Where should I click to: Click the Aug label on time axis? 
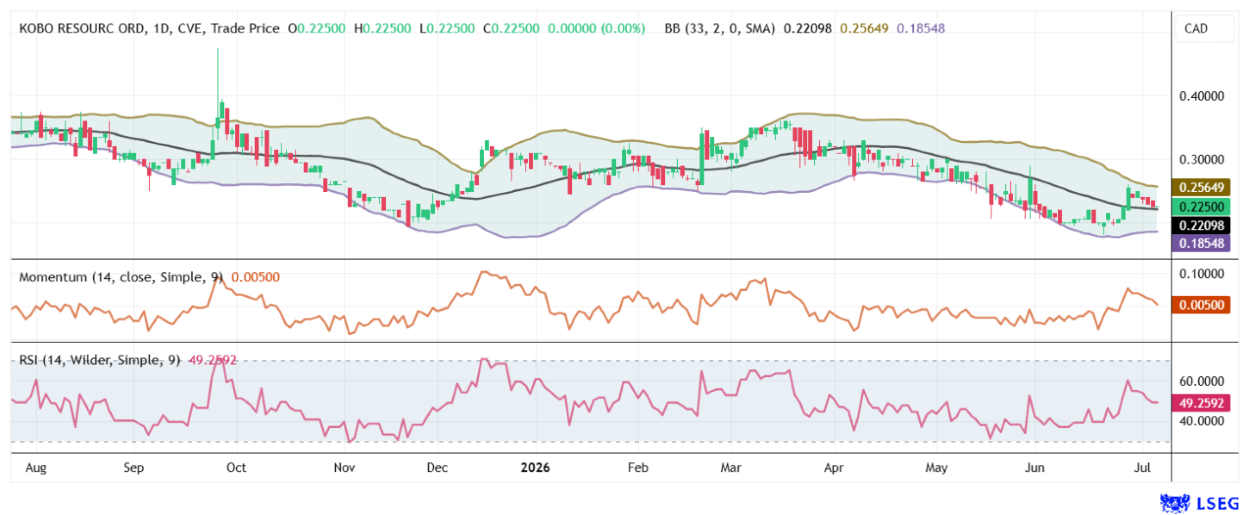[34, 467]
